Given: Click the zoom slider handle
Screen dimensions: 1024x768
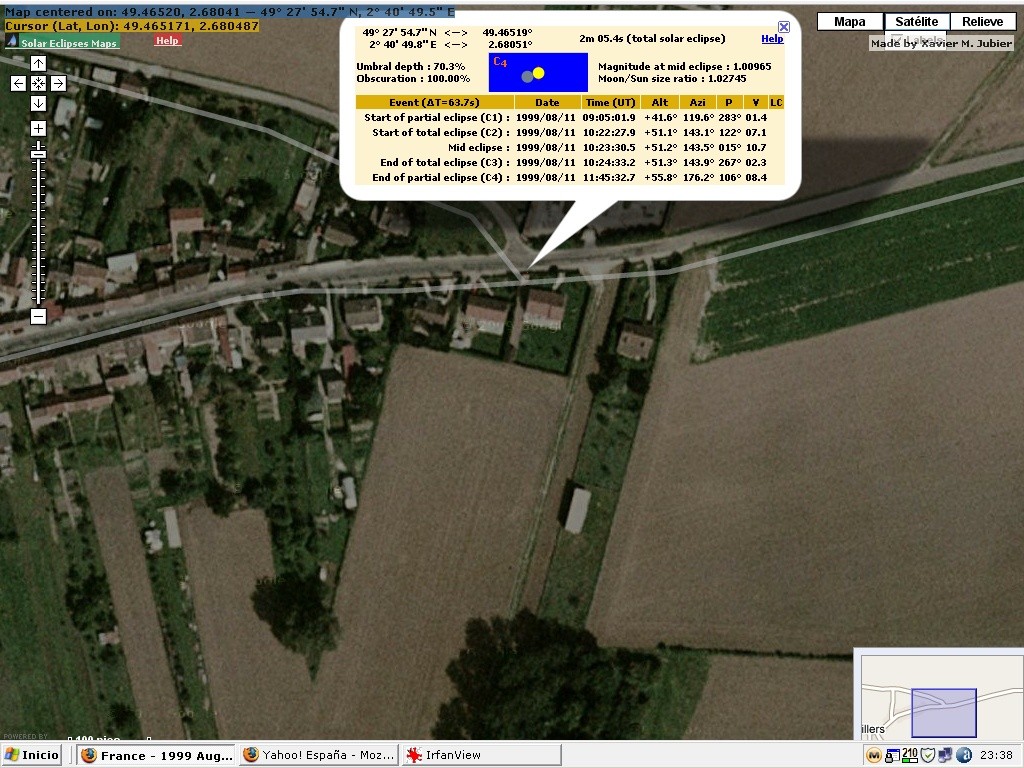Looking at the screenshot, I should click(38, 152).
